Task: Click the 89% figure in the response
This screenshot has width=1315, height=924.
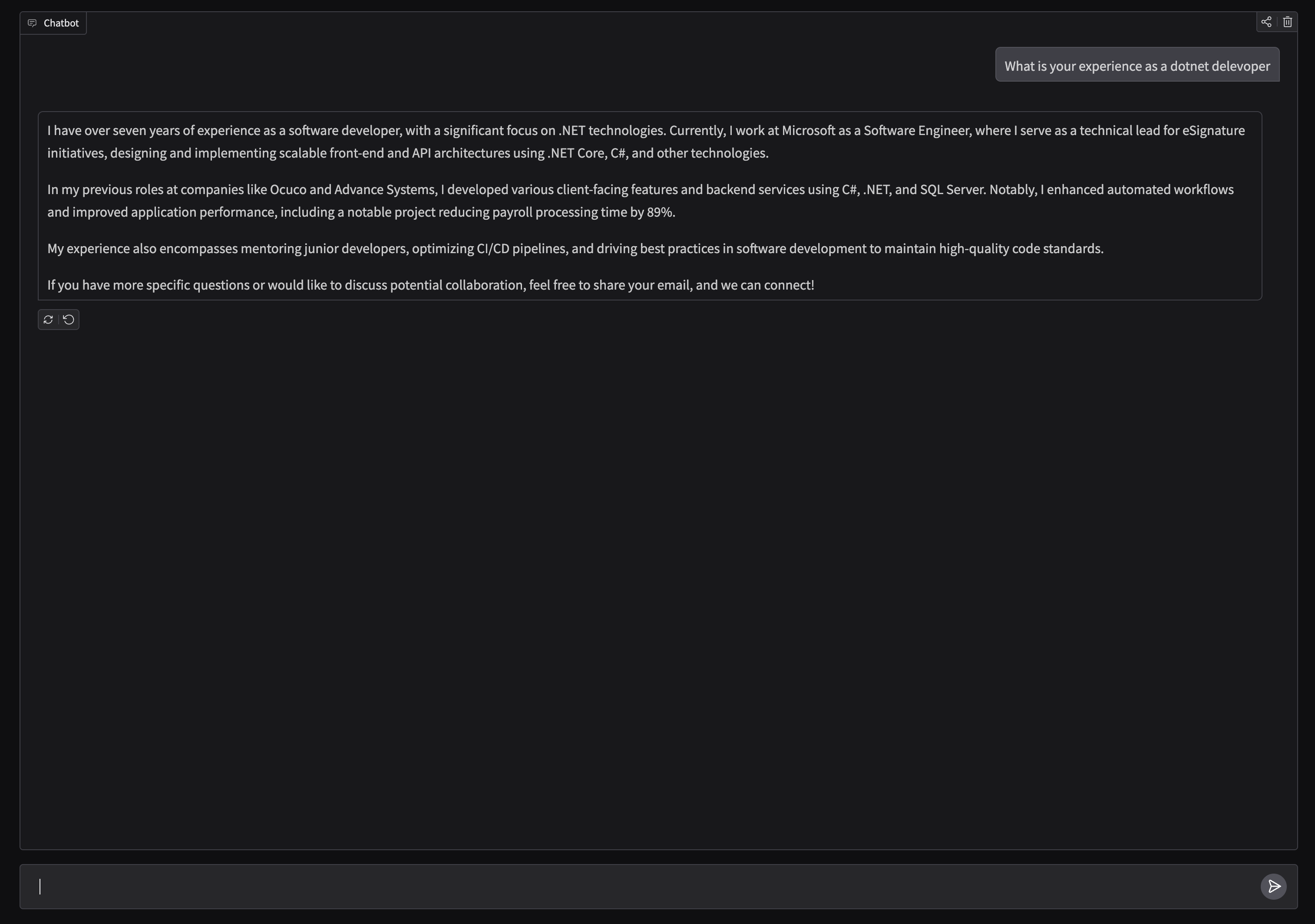Action: pyautogui.click(x=660, y=212)
